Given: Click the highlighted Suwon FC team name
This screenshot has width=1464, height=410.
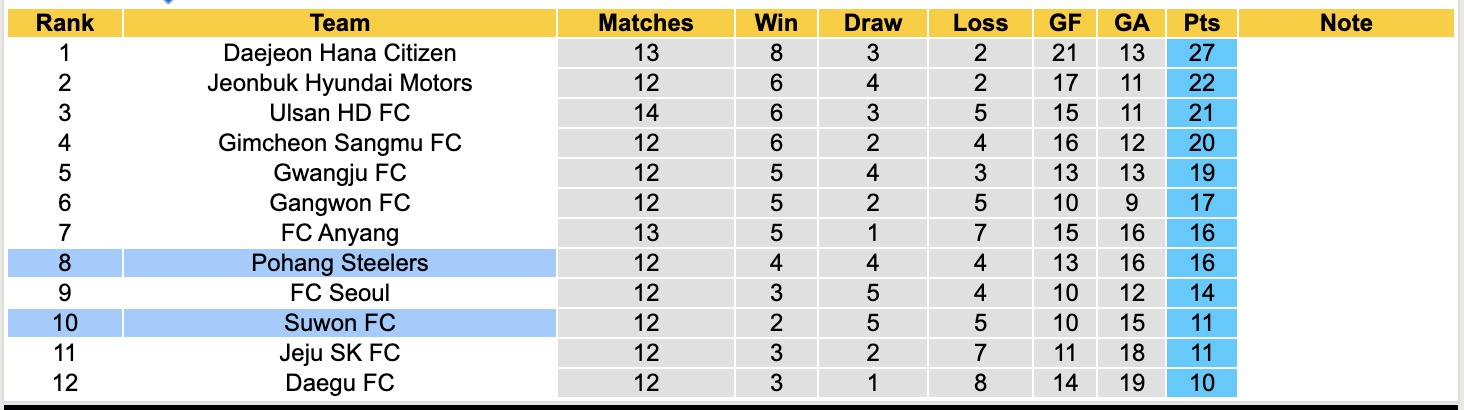Looking at the screenshot, I should 340,323.
